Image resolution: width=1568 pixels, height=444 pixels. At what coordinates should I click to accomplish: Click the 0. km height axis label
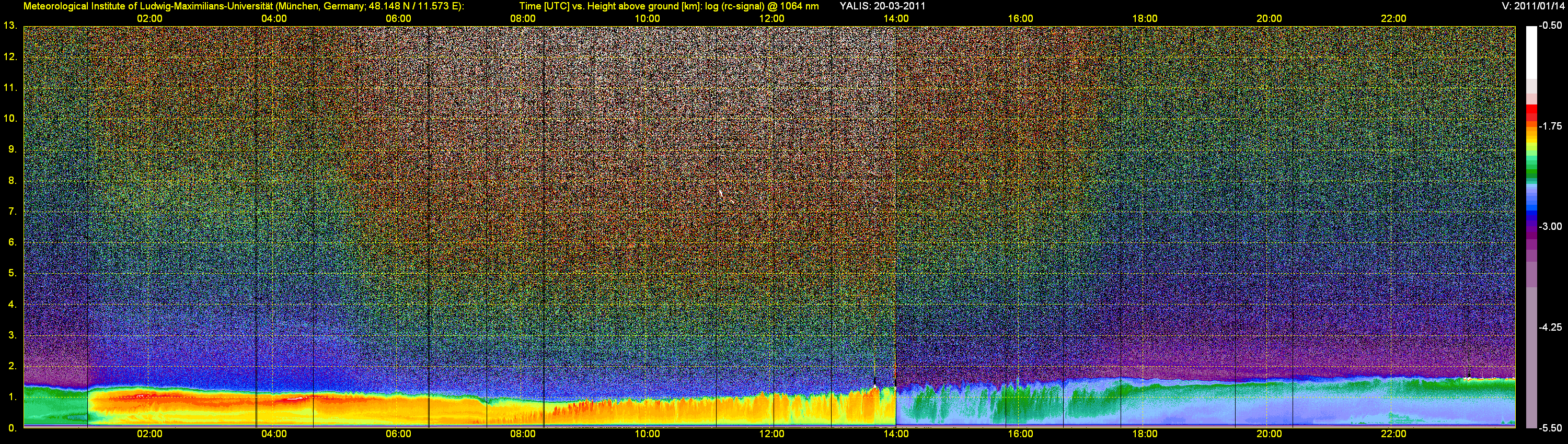pos(13,428)
